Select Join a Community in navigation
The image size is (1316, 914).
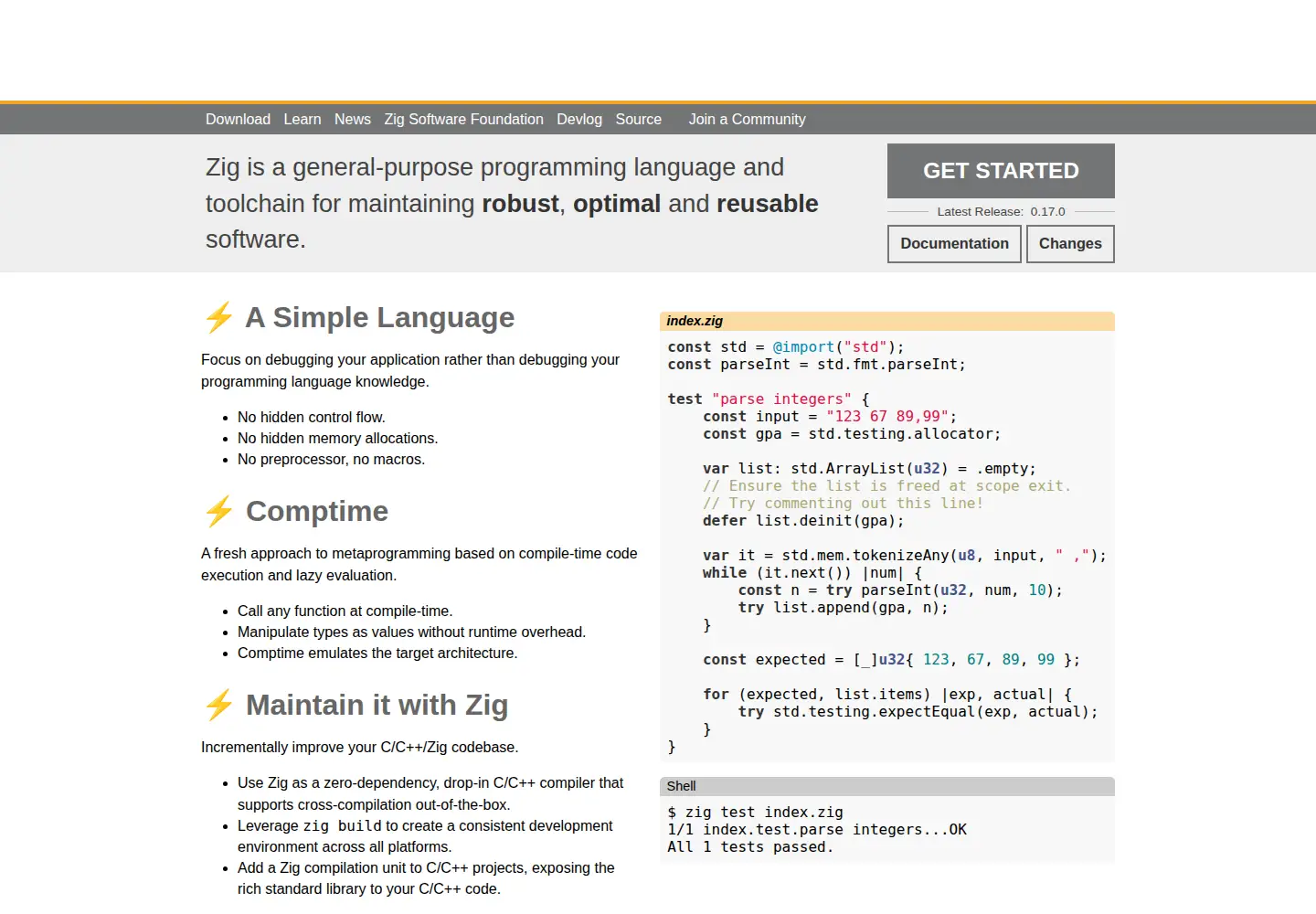pyautogui.click(x=748, y=119)
